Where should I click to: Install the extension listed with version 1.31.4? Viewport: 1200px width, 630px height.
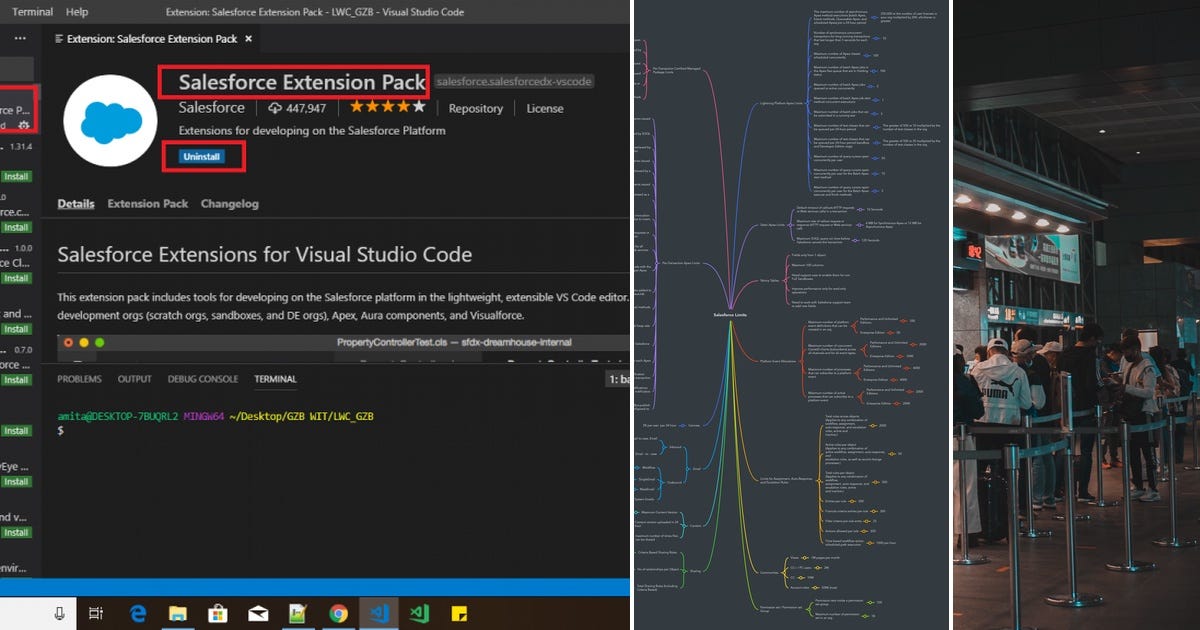(x=15, y=176)
